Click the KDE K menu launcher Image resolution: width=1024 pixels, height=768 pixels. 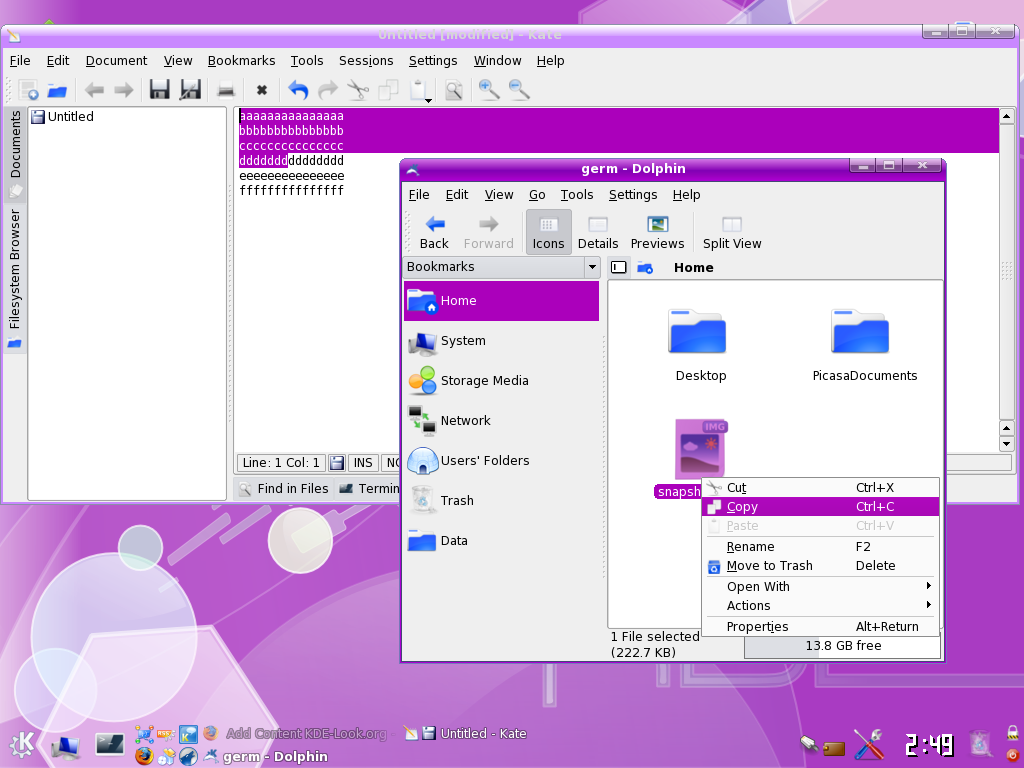[22, 744]
